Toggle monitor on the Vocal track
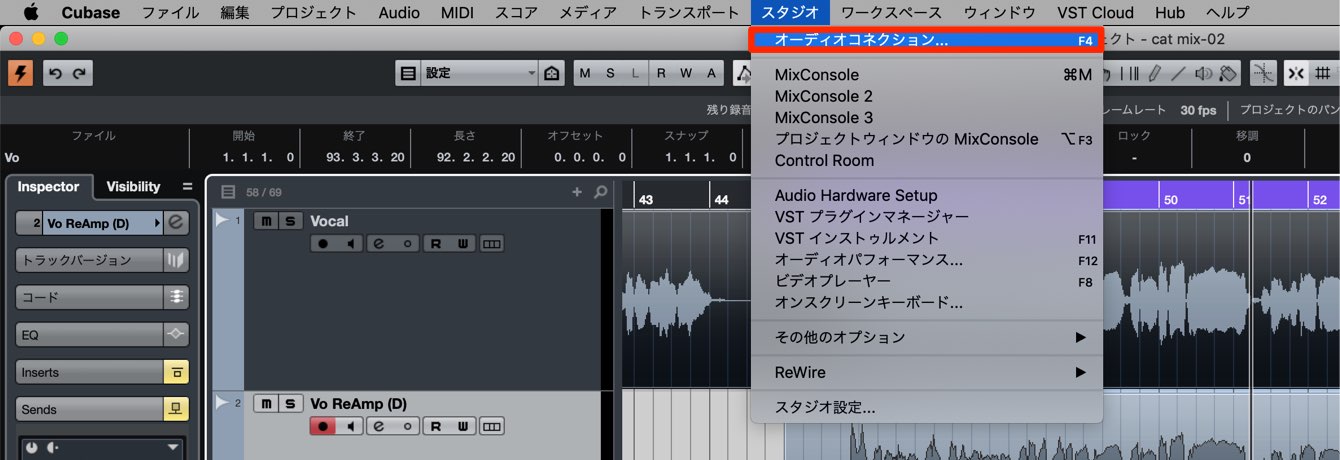 (349, 243)
